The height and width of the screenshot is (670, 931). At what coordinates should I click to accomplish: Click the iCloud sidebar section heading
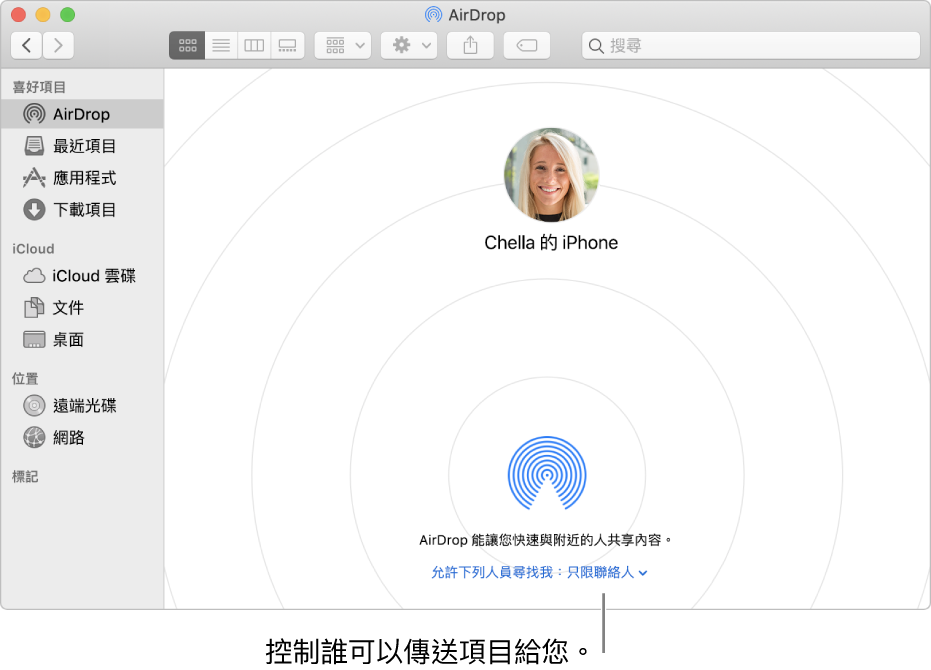point(33,249)
